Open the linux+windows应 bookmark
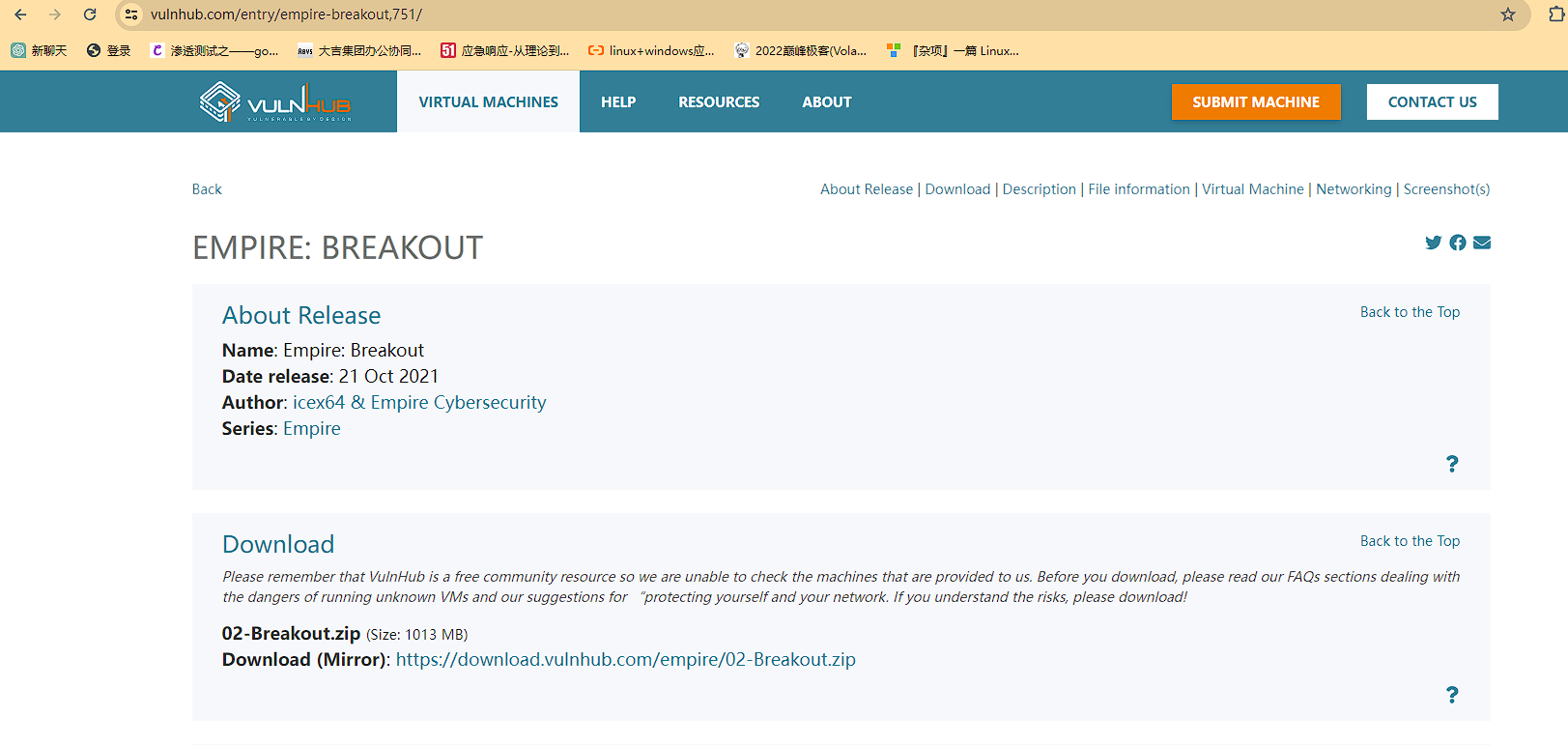1568x745 pixels. pos(652,50)
